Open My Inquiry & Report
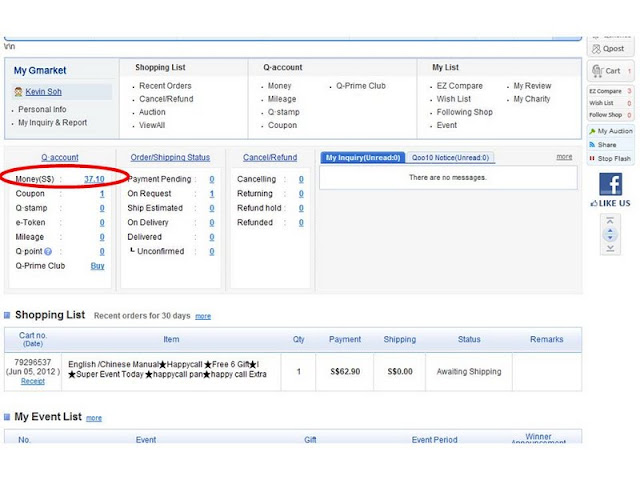 (x=52, y=122)
